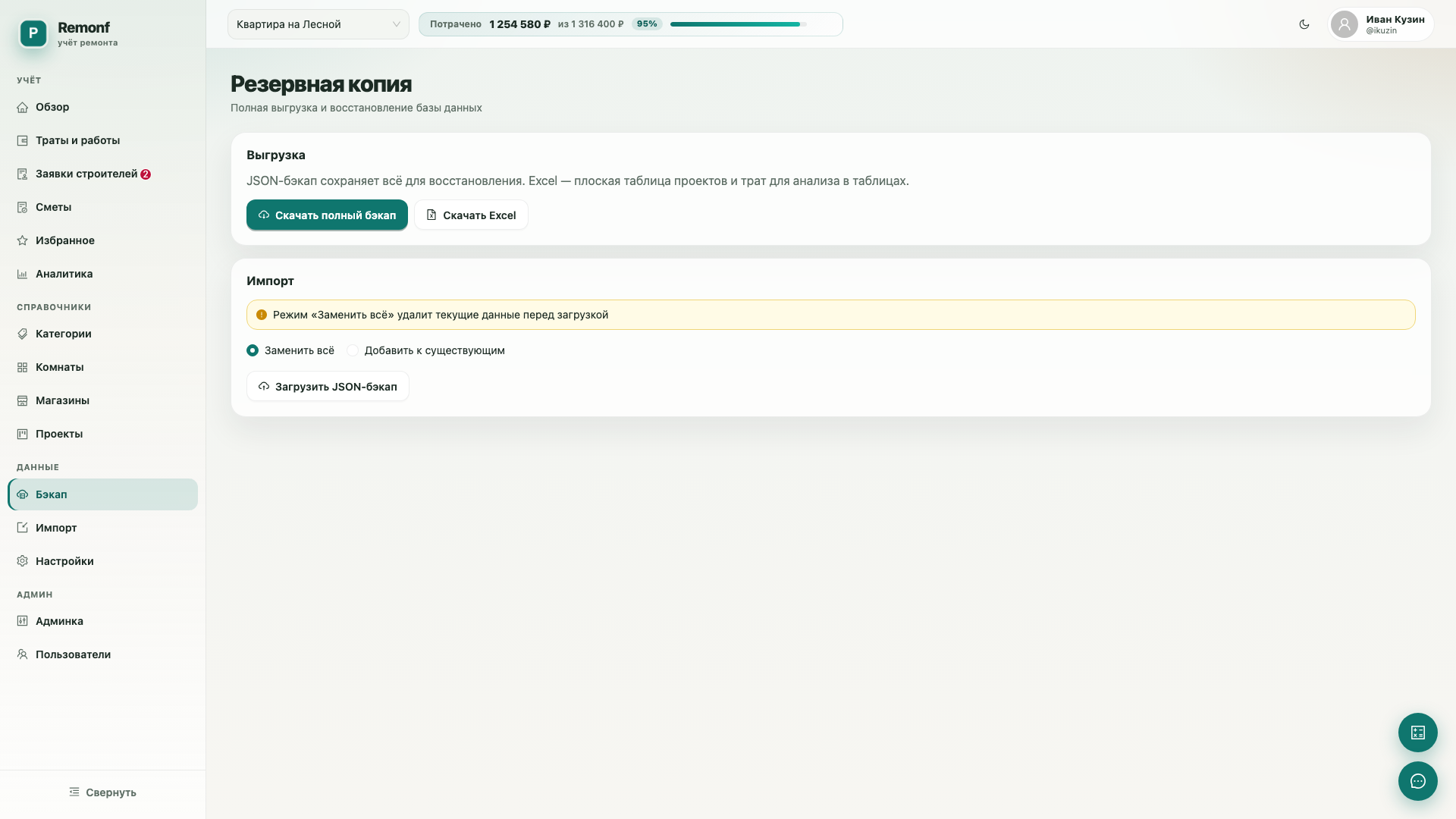The image size is (1456, 819).
Task: Open Заявки строителей menu label
Action: tap(86, 174)
